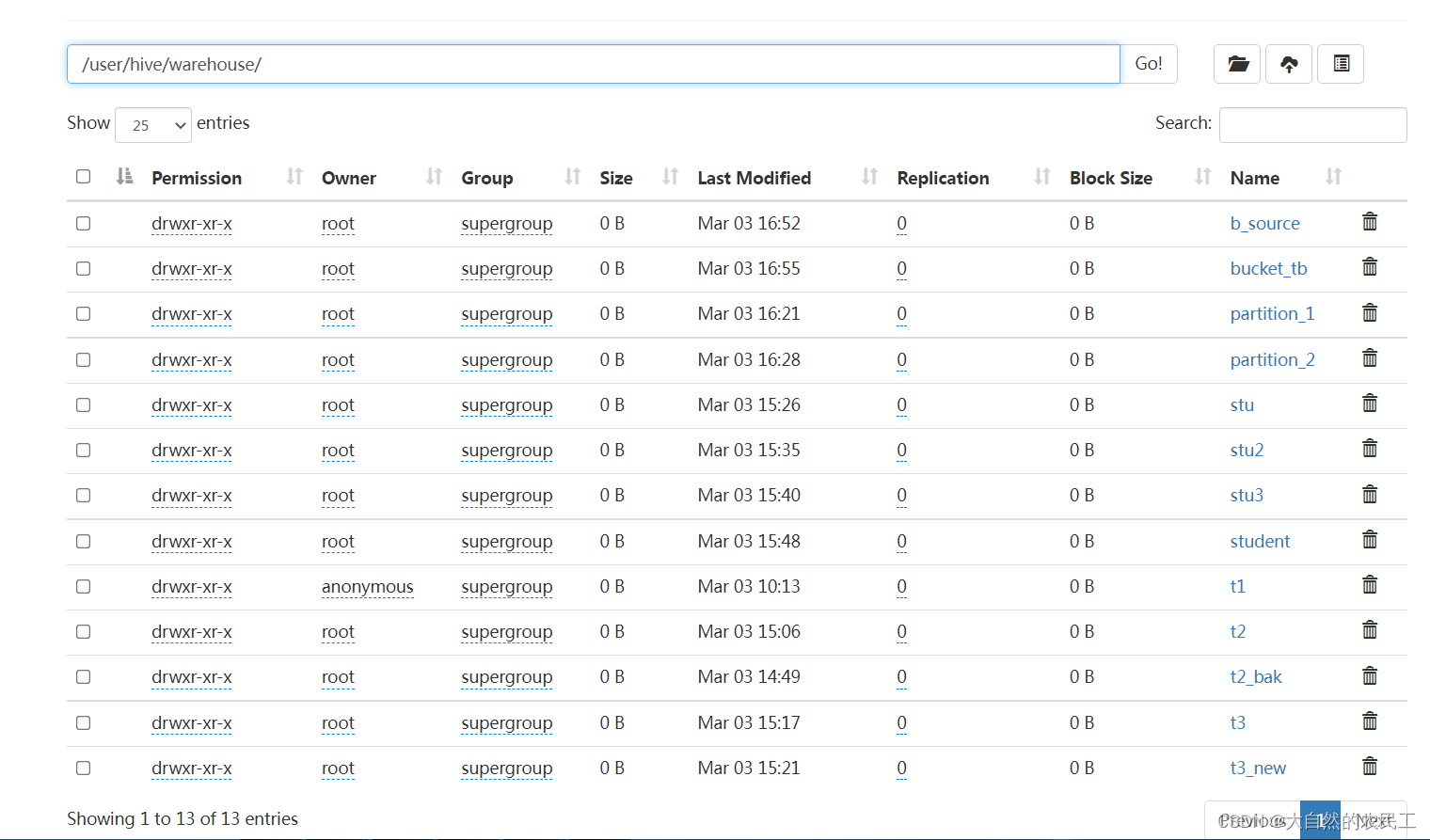Click the trash icon beside stu3
This screenshot has width=1430, height=840.
point(1370,493)
